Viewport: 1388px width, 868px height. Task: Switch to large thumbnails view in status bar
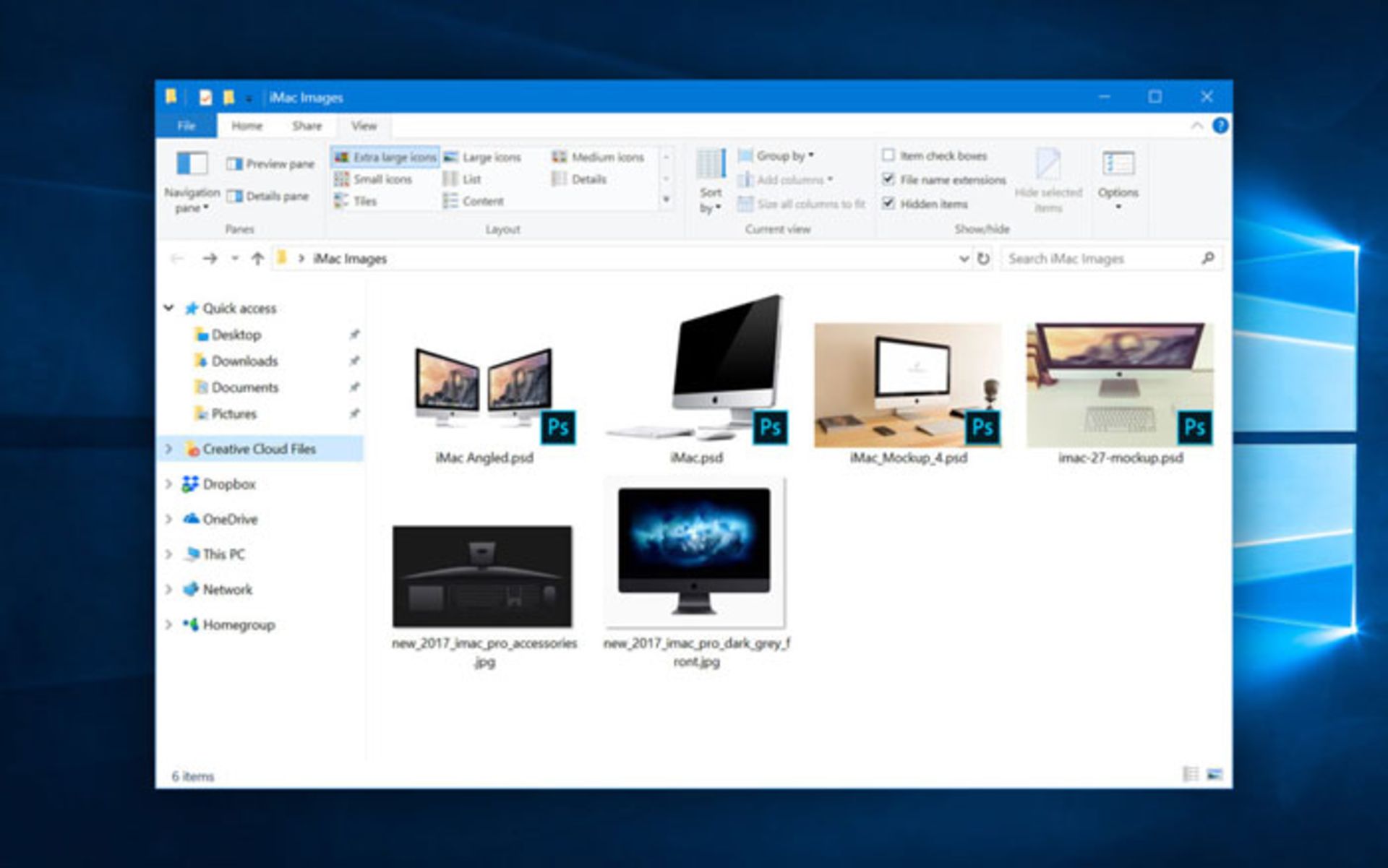1214,775
